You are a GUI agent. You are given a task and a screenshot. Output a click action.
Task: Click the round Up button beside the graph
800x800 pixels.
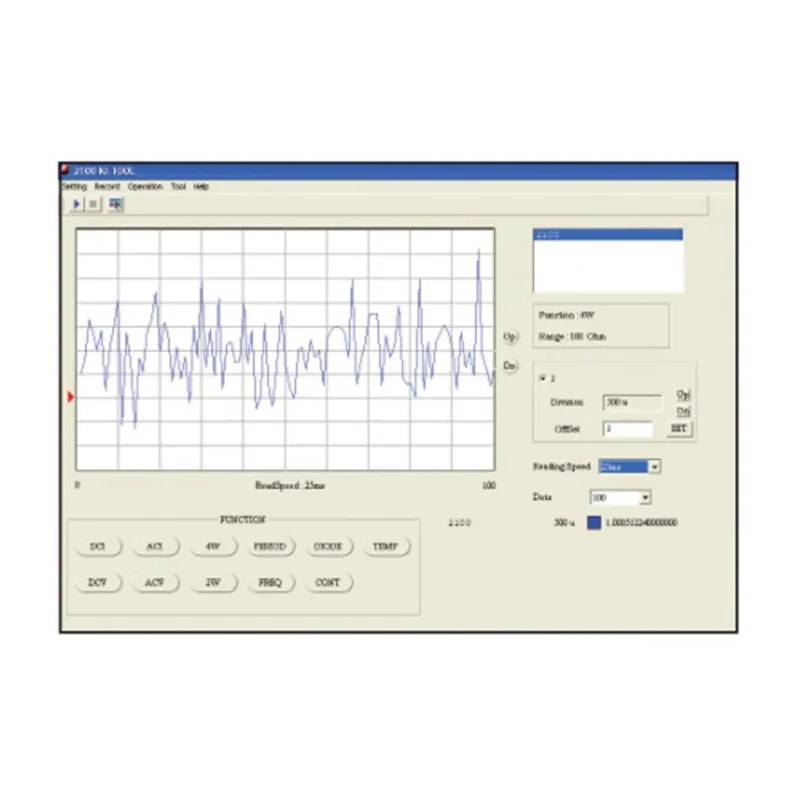[510, 337]
